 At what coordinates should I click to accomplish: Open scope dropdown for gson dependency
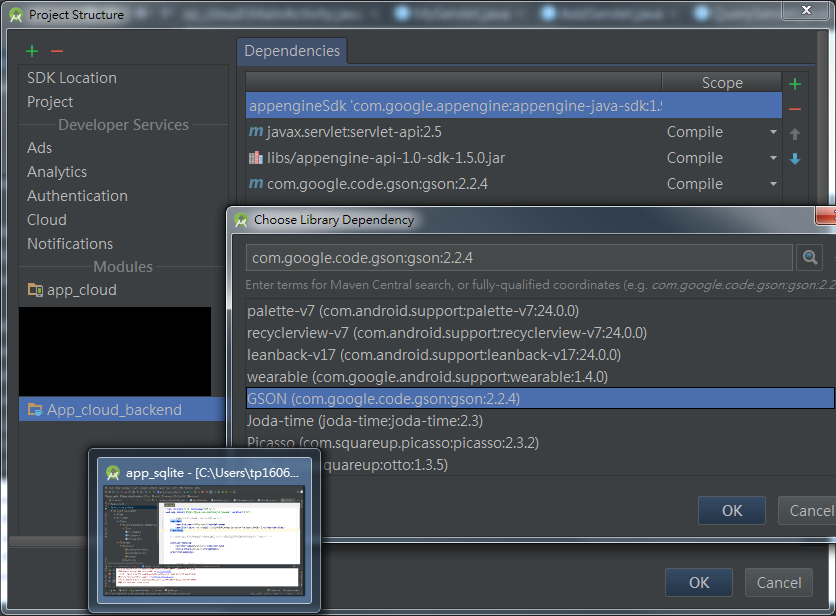pos(773,184)
